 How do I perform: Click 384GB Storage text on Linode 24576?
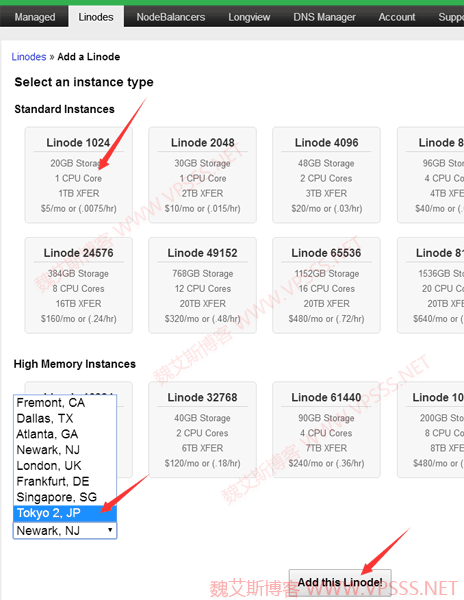pyautogui.click(x=78, y=274)
